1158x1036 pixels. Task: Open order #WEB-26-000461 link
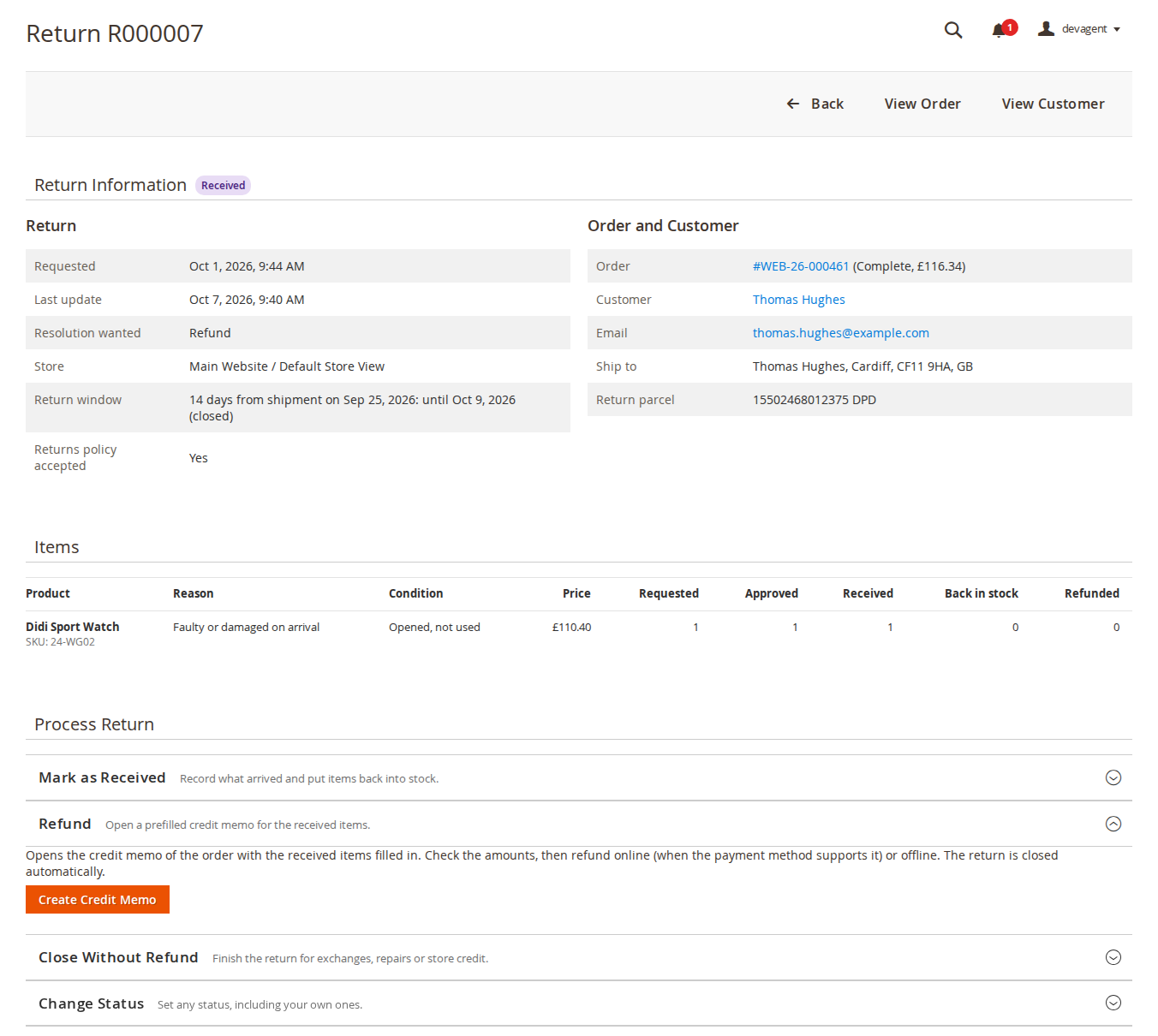coord(801,266)
